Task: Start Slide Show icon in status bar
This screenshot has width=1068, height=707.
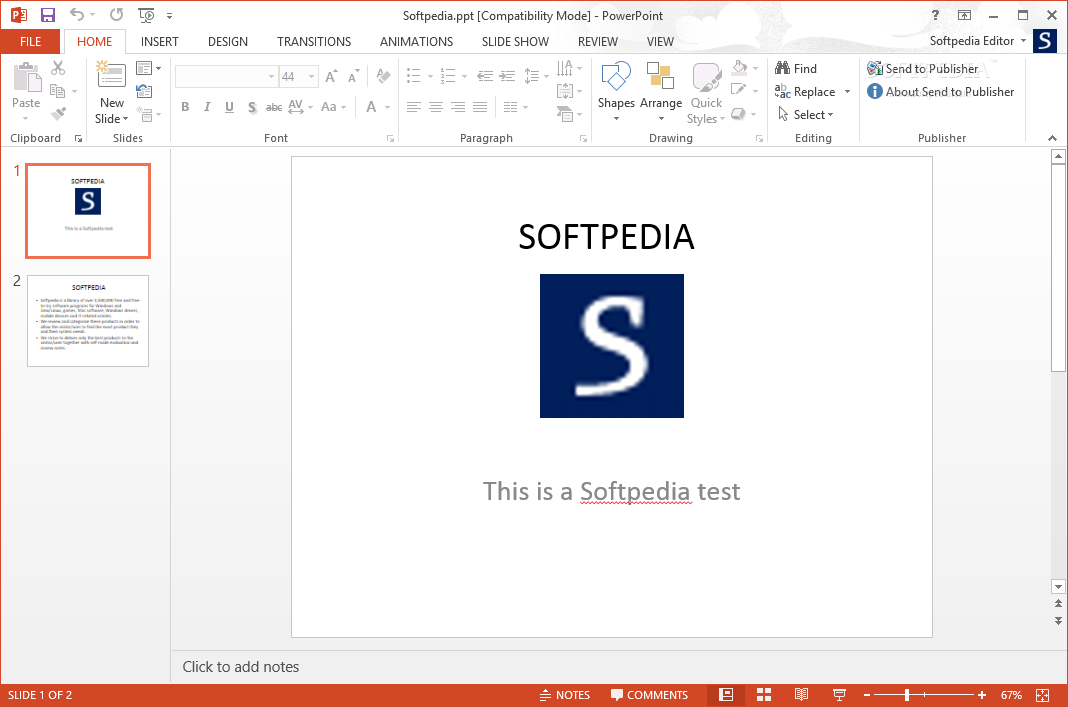Action: 839,695
